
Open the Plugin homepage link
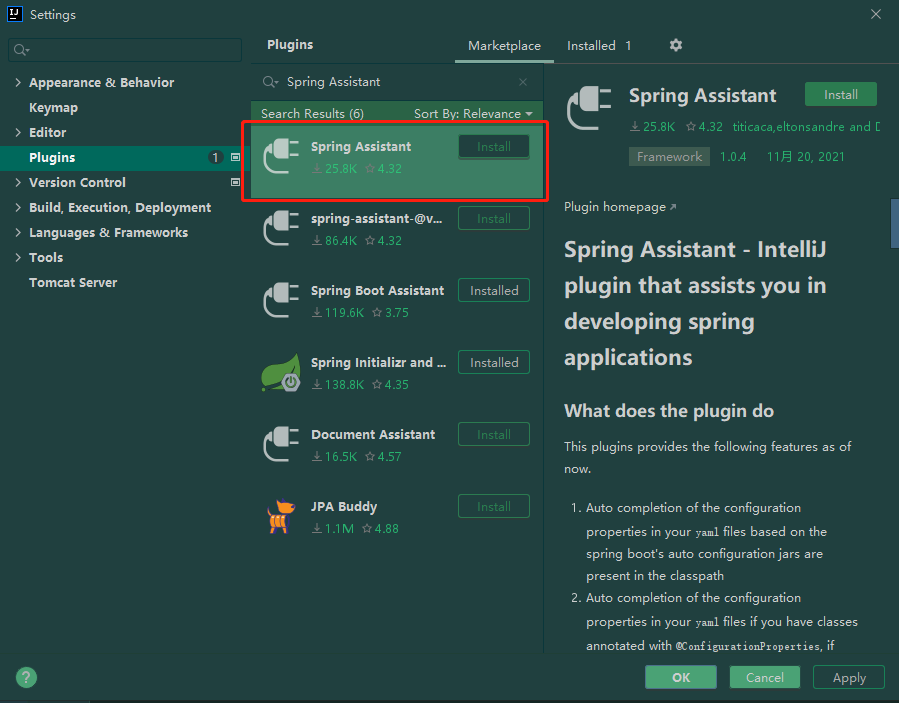coord(614,205)
